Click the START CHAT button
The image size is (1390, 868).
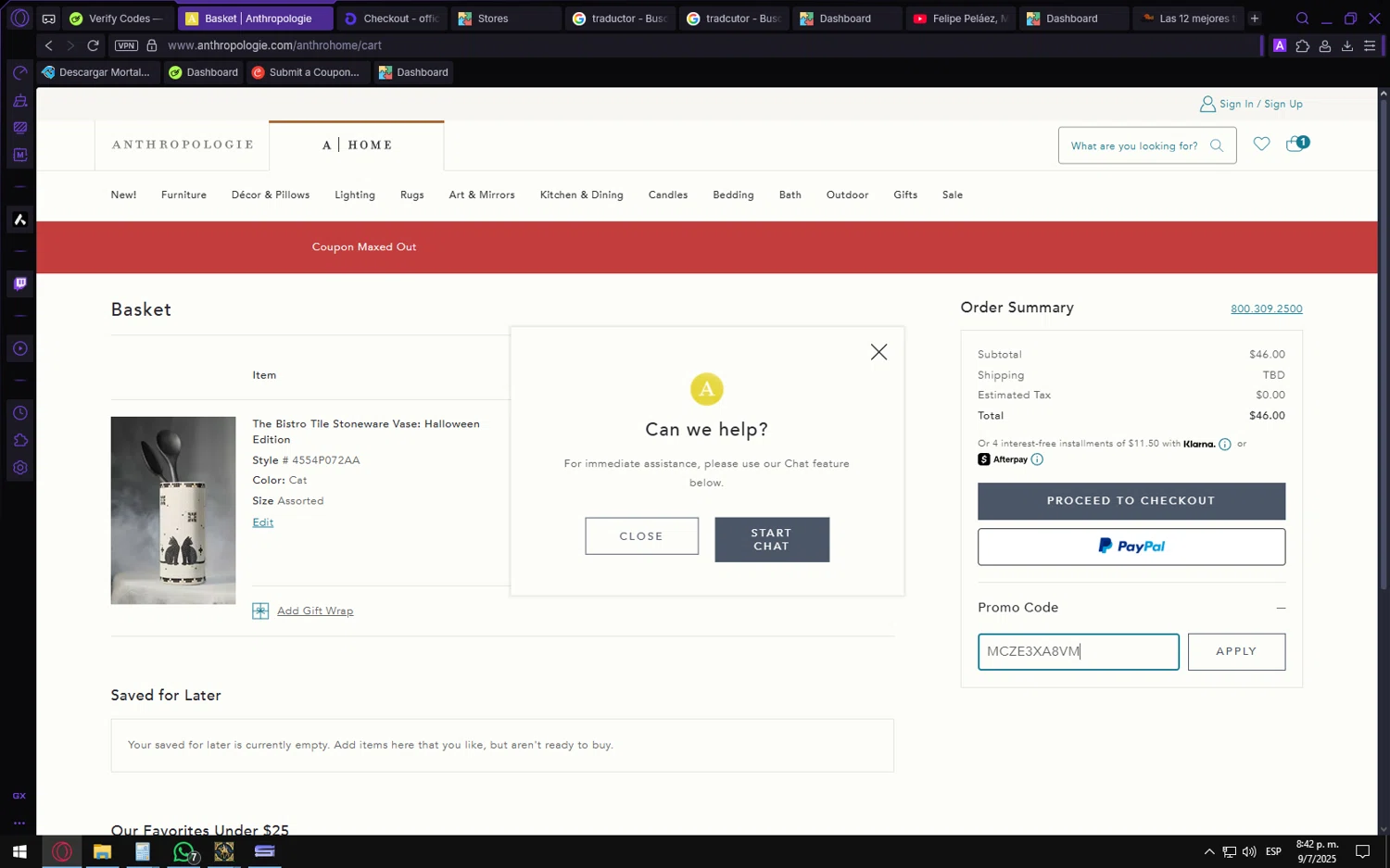click(772, 540)
